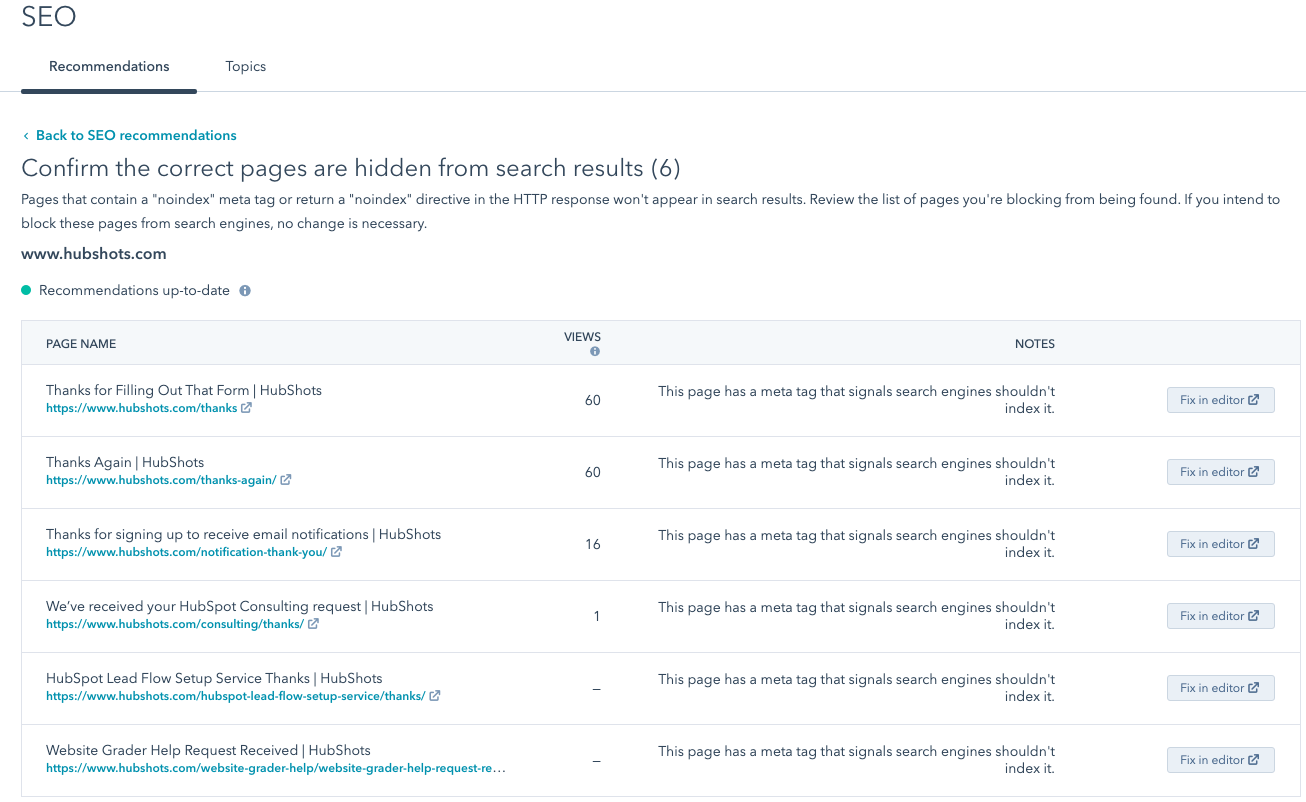
Task: Click the Views column info icon
Action: (595, 352)
